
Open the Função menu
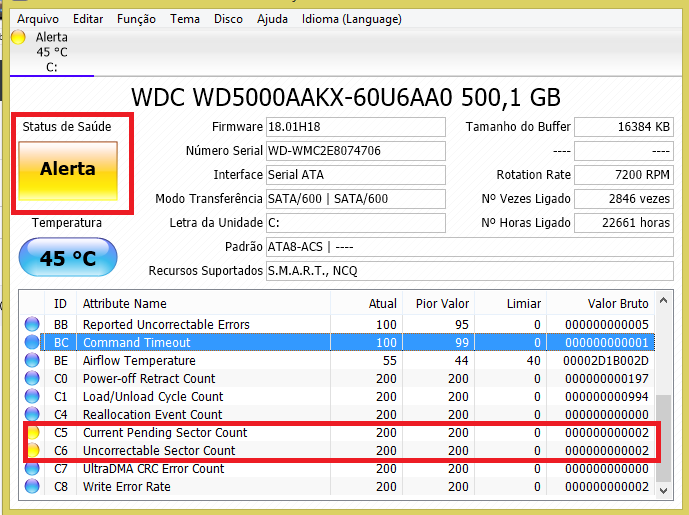(x=136, y=19)
